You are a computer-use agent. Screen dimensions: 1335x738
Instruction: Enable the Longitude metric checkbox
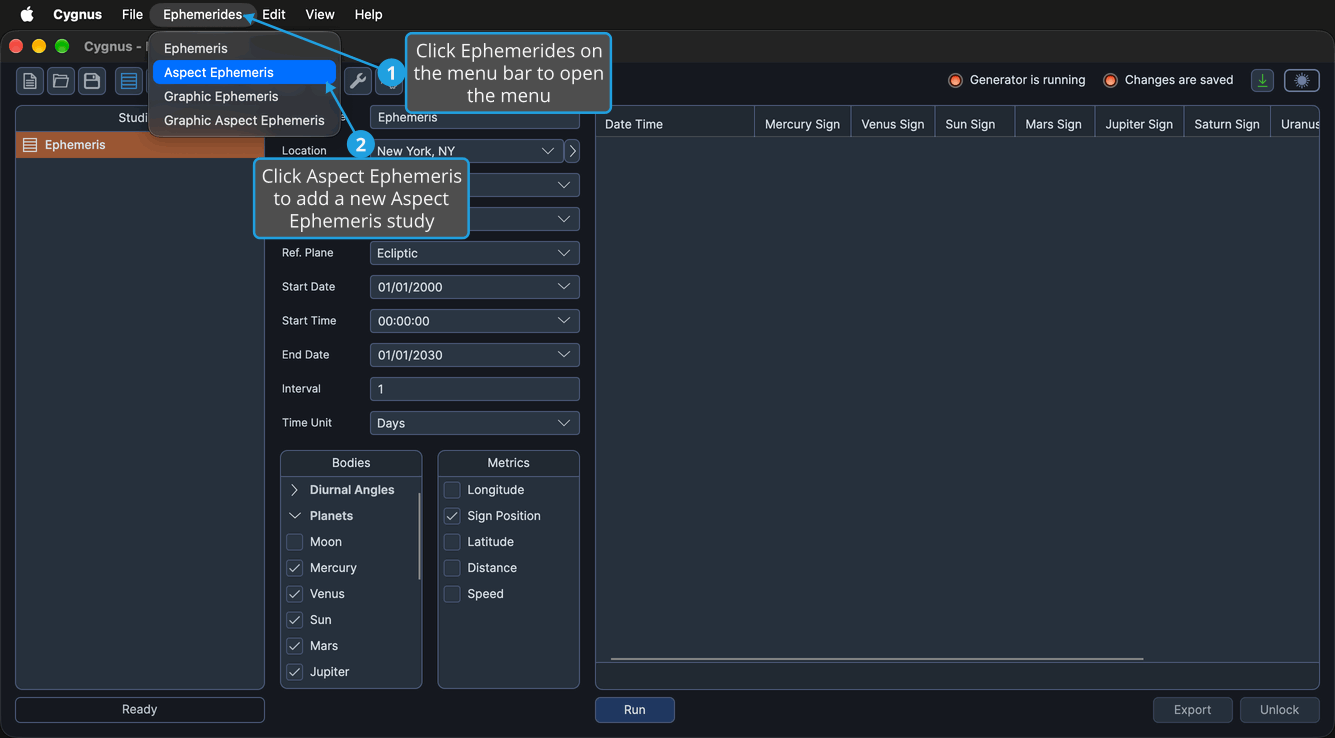[452, 490]
